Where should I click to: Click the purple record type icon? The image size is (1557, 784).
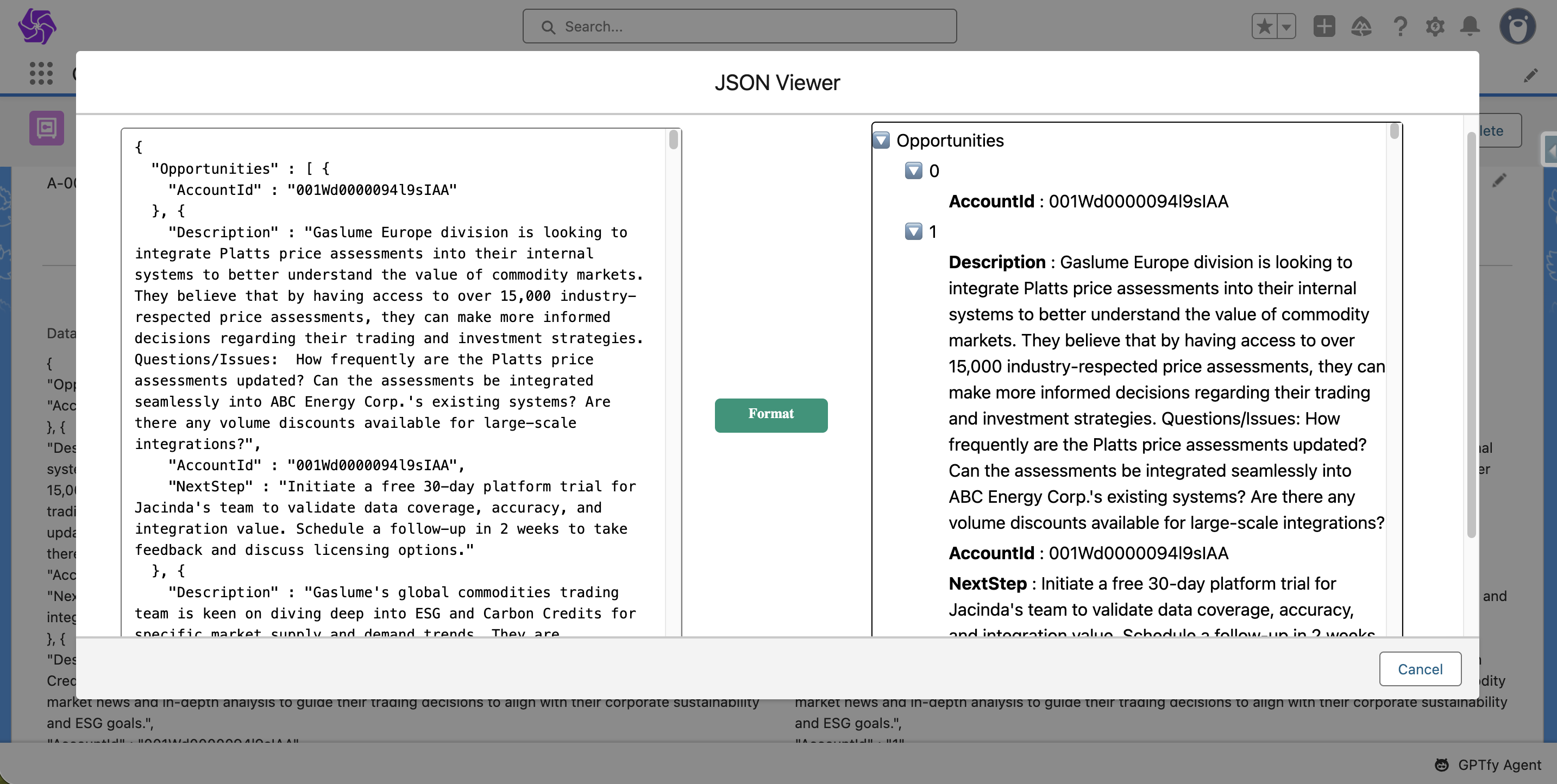(x=47, y=128)
